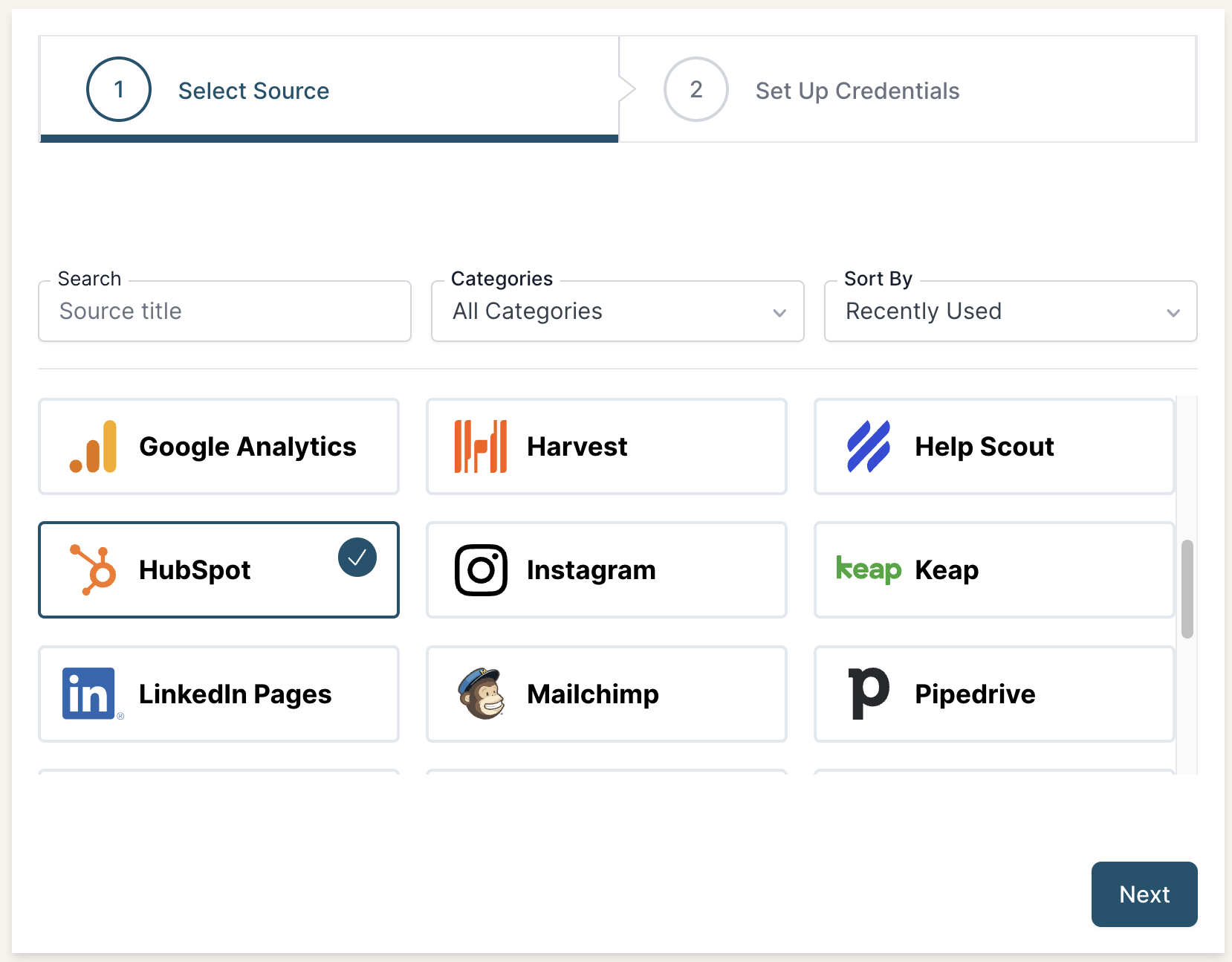The image size is (1232, 962).
Task: Click the Select Source progress bar
Action: (x=328, y=138)
